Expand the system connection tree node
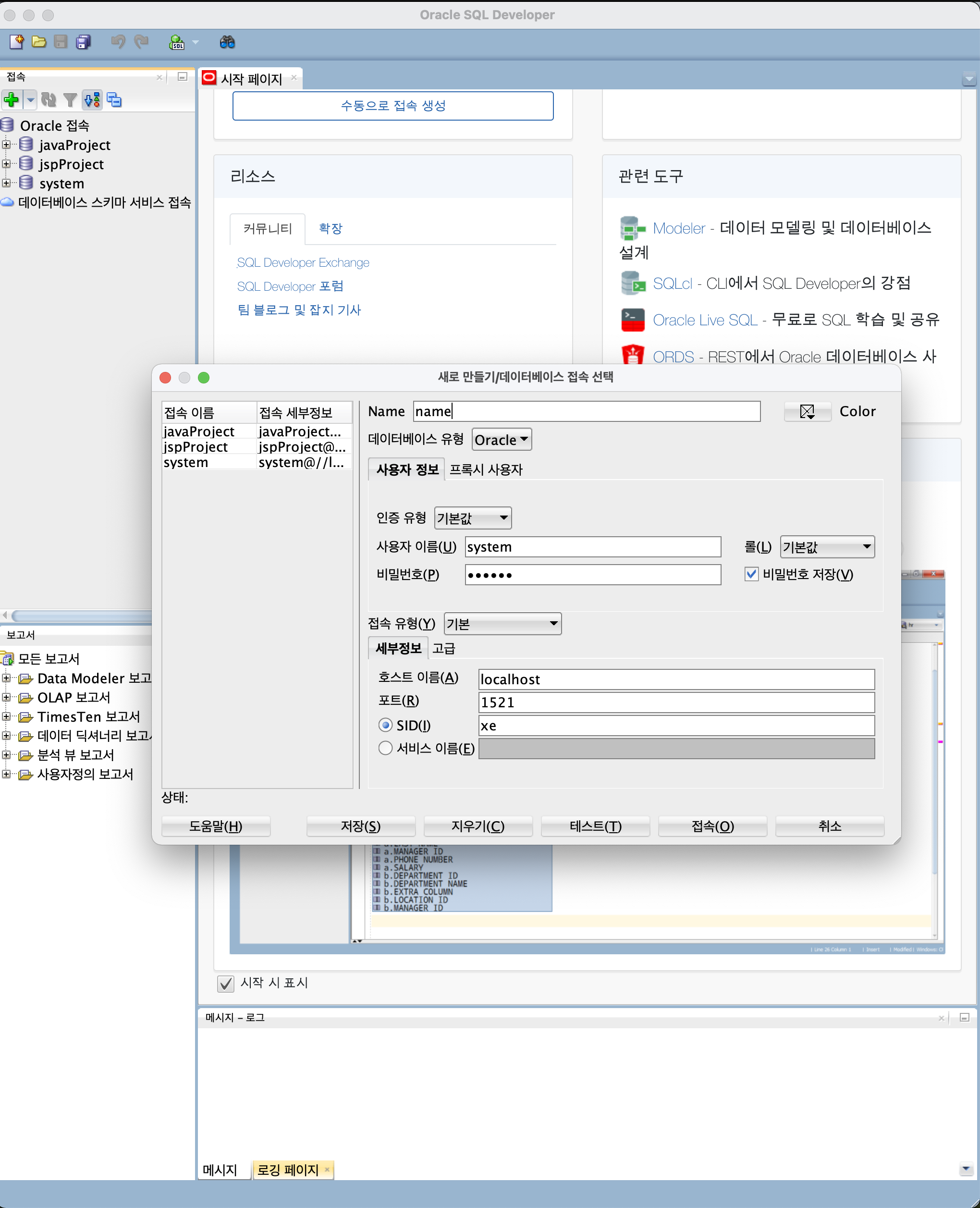This screenshot has height=1208, width=980. point(6,183)
